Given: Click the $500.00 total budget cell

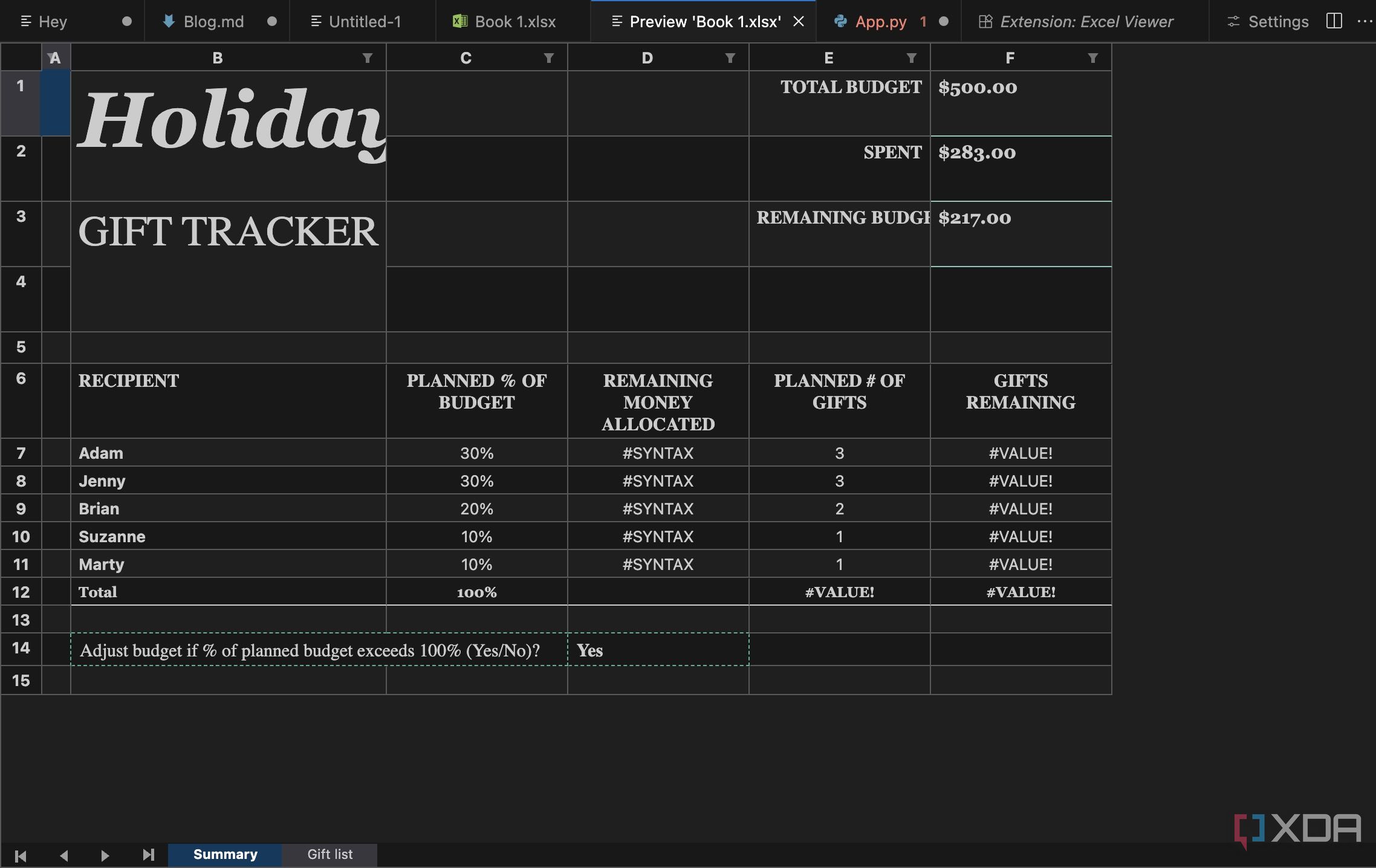Looking at the screenshot, I should (x=1021, y=103).
